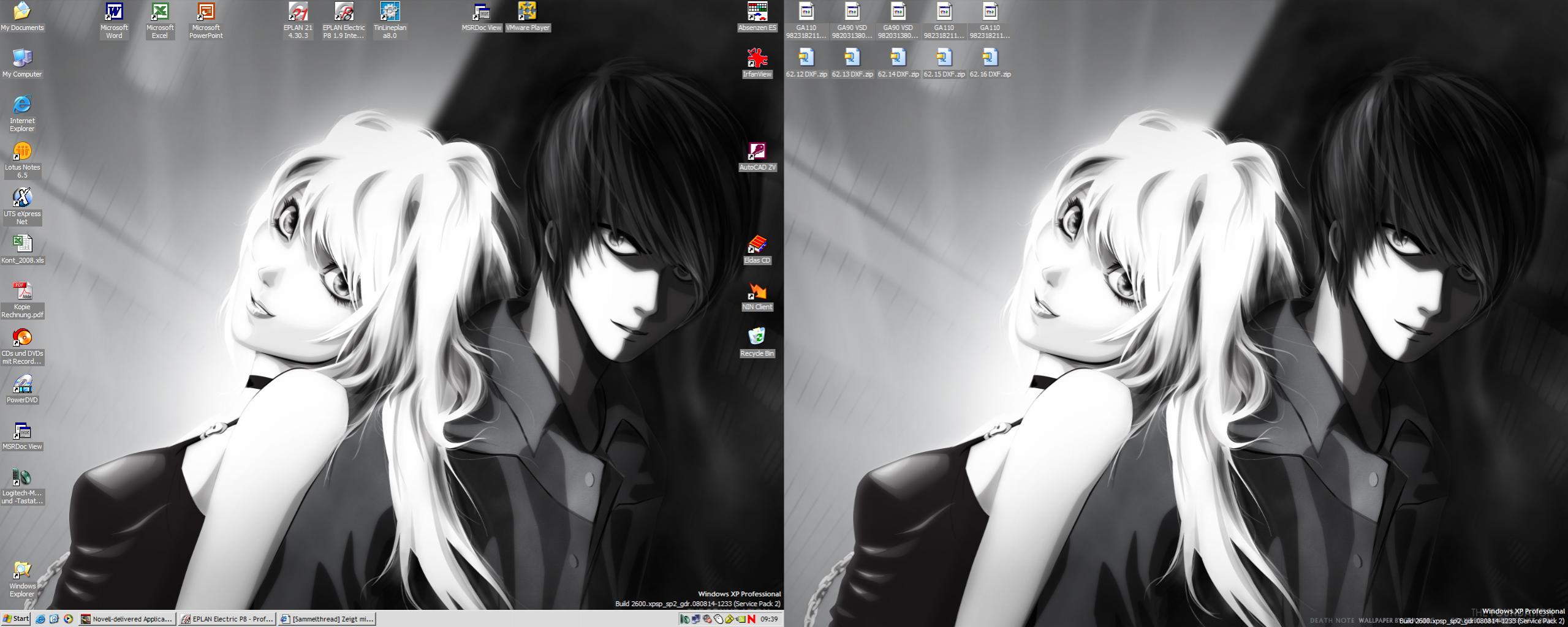Open the Microsoft PowerPoint shortcut
Screen dimensions: 1568x627
point(206,20)
